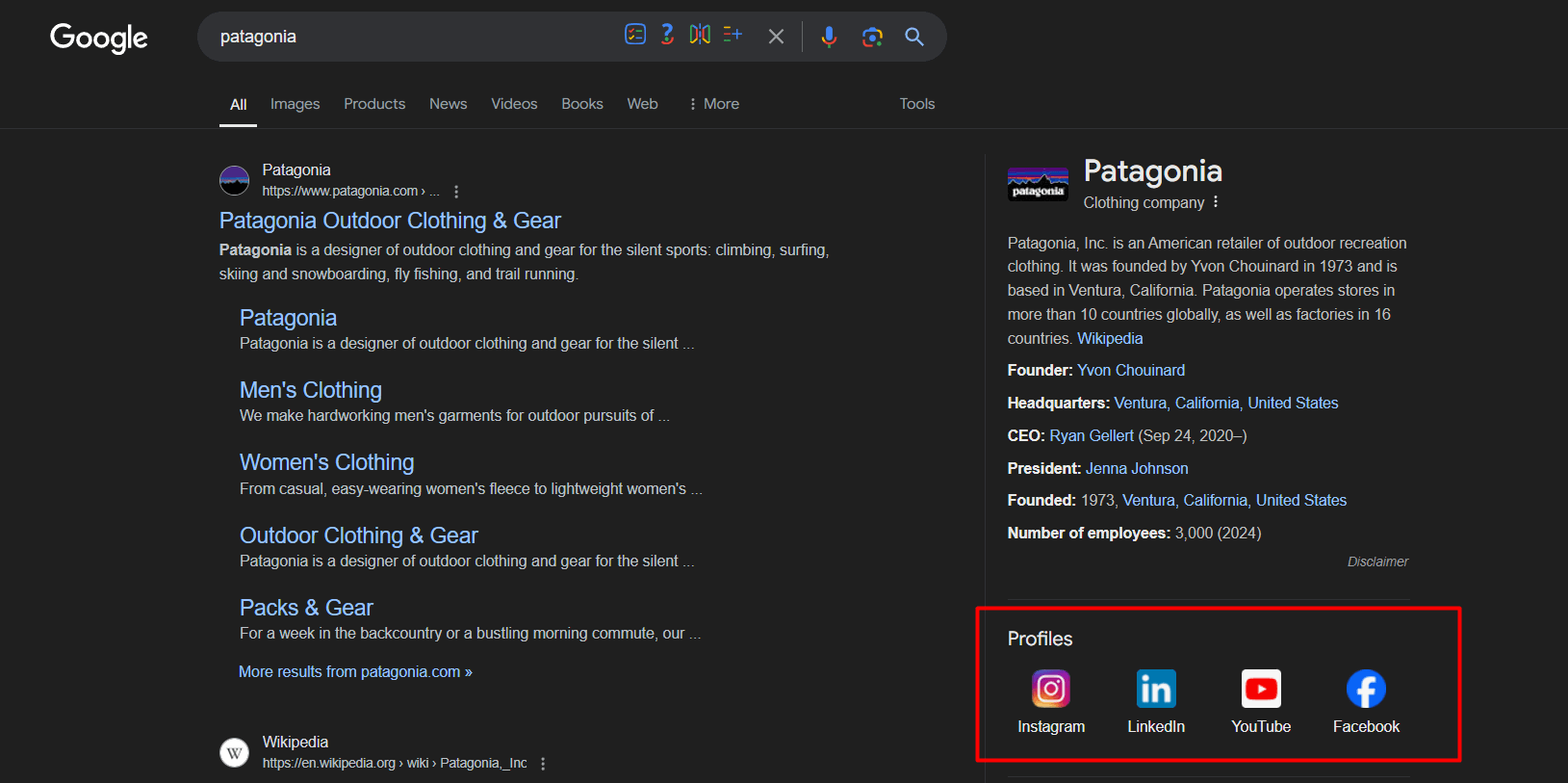Viewport: 1568px width, 783px height.
Task: Click President Jenna Johnson link
Action: pos(1137,469)
